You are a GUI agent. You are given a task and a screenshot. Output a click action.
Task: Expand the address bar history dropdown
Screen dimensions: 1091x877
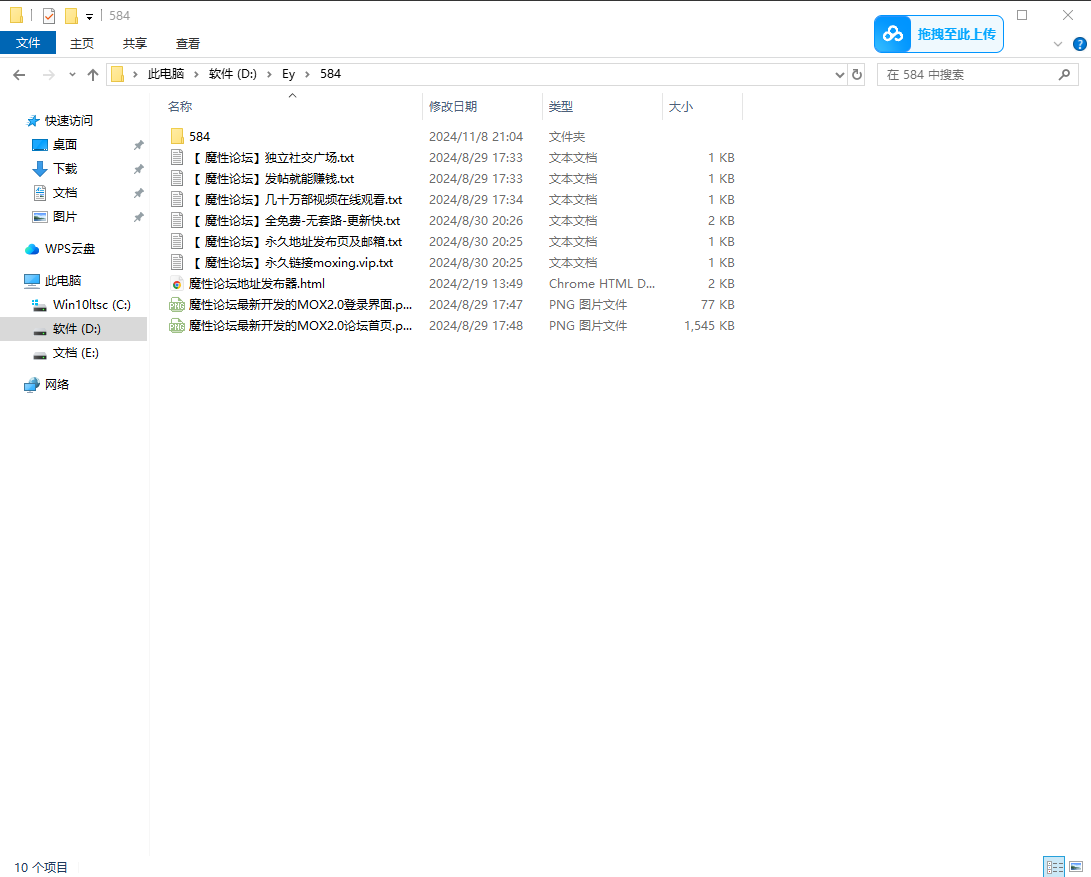[839, 74]
